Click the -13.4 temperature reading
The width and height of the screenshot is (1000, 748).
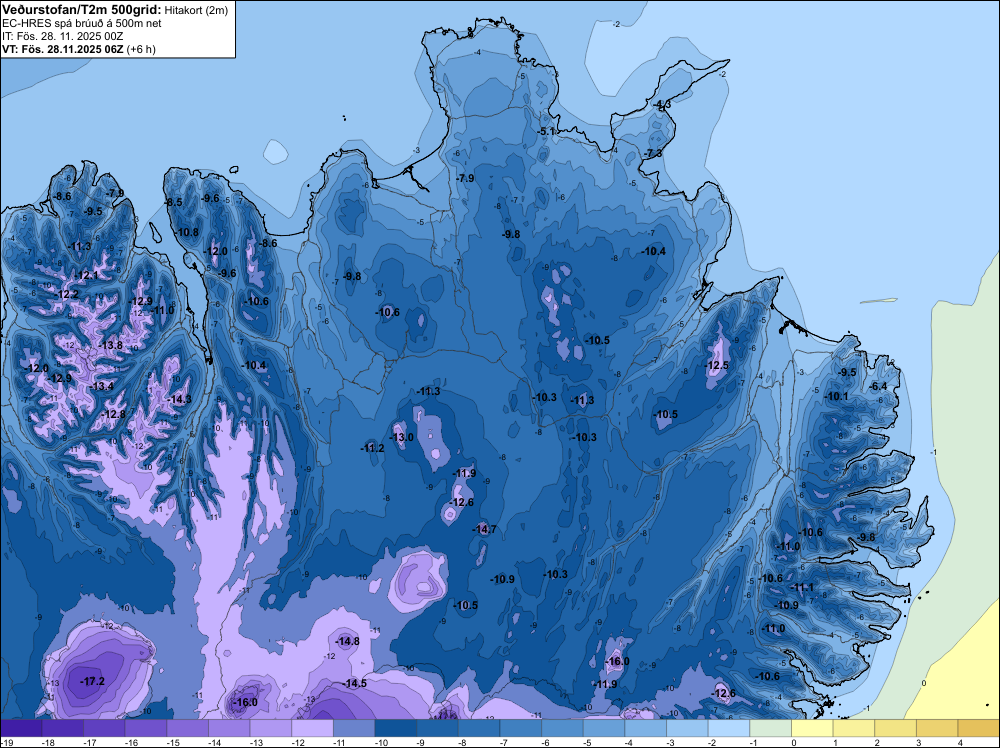[x=101, y=386]
